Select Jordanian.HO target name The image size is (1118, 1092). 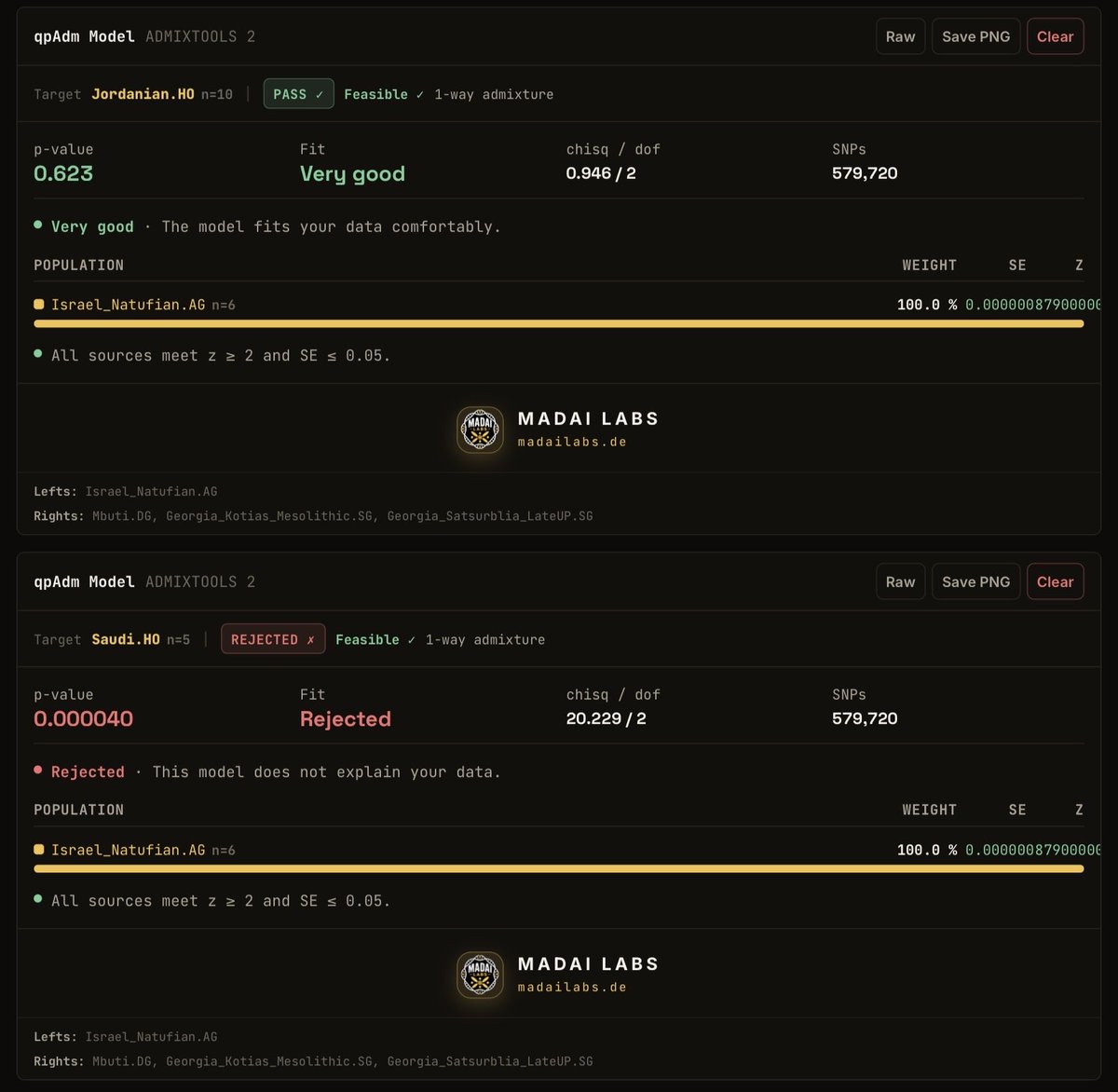[x=143, y=94]
